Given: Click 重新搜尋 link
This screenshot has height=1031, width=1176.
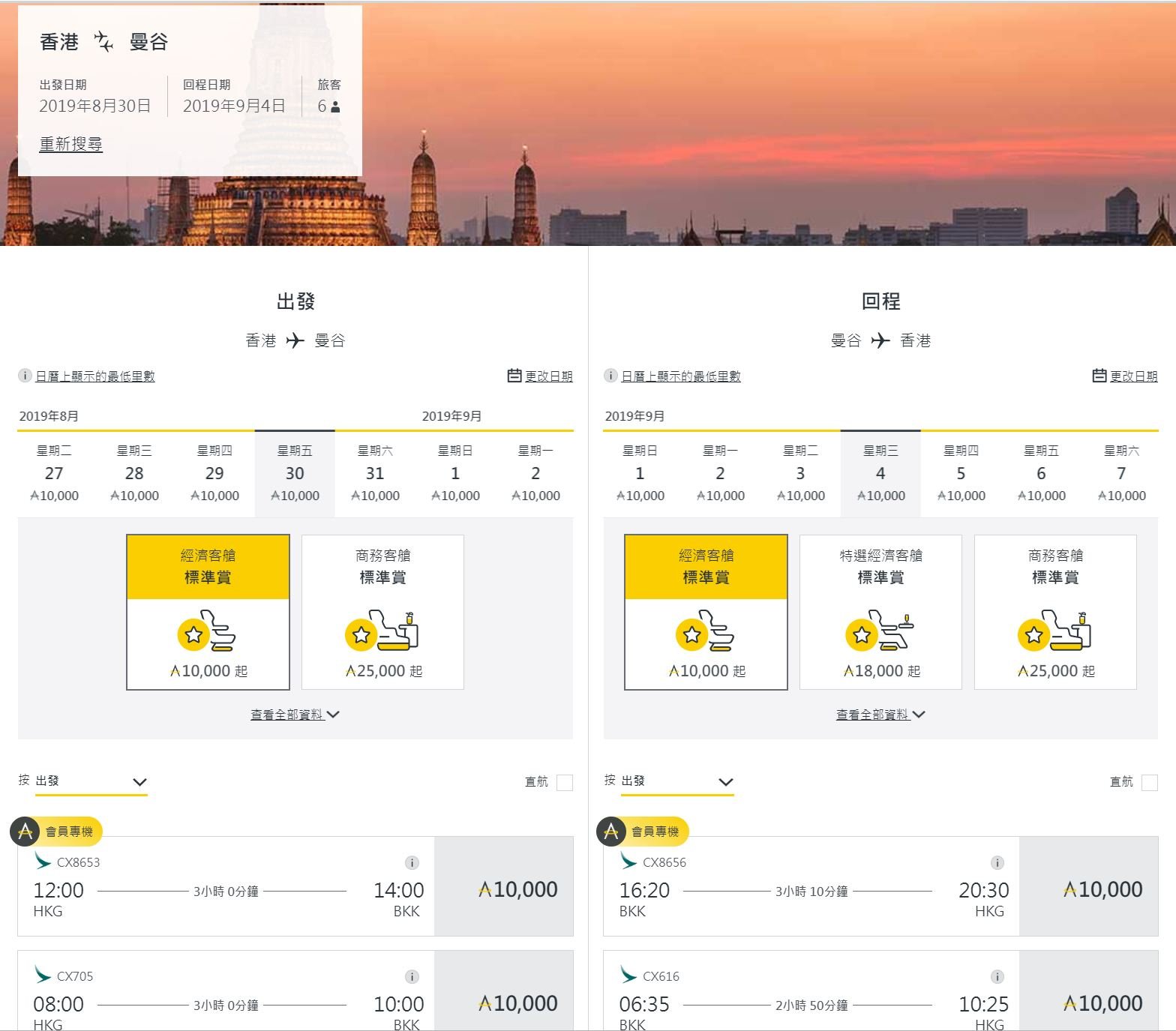Looking at the screenshot, I should pos(70,144).
